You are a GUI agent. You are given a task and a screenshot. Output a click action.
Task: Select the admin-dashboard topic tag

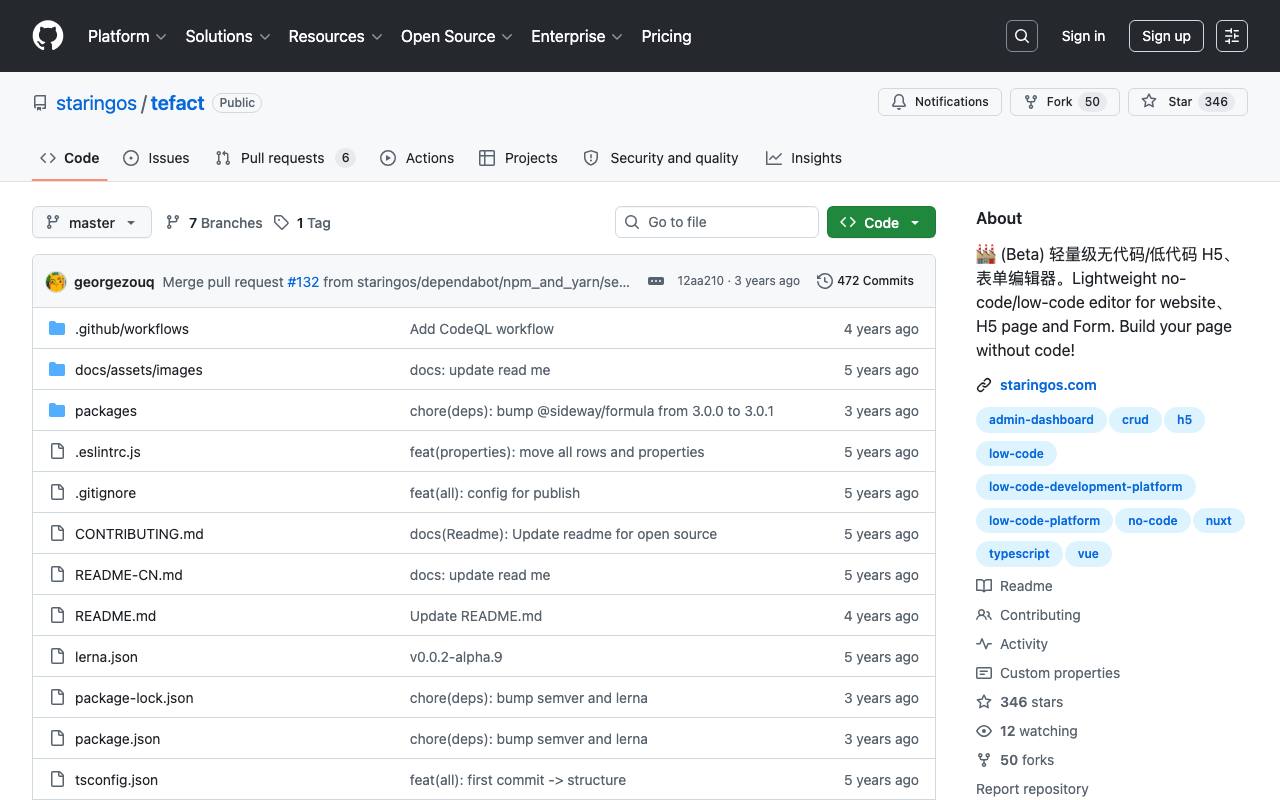[1041, 420]
